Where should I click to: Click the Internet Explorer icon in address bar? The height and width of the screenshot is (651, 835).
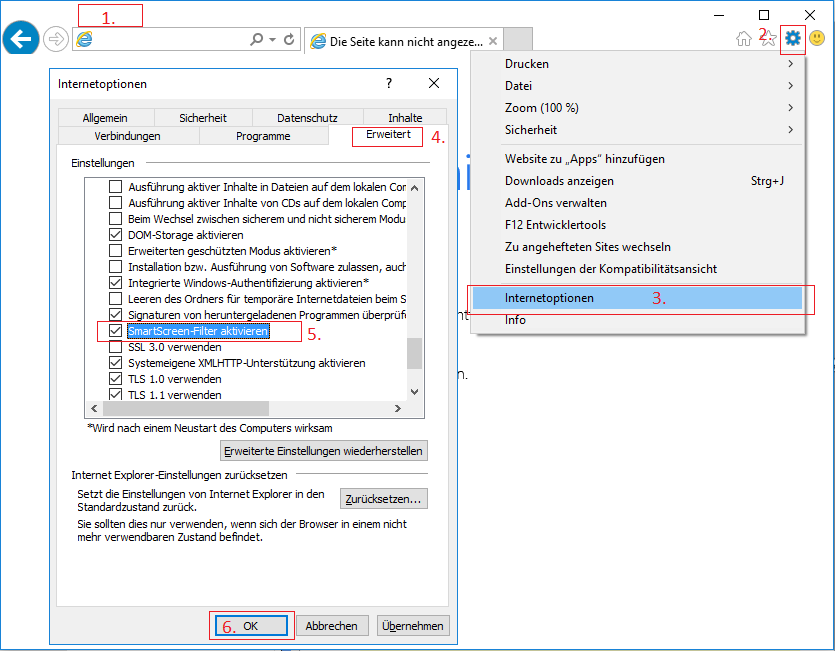(84, 39)
